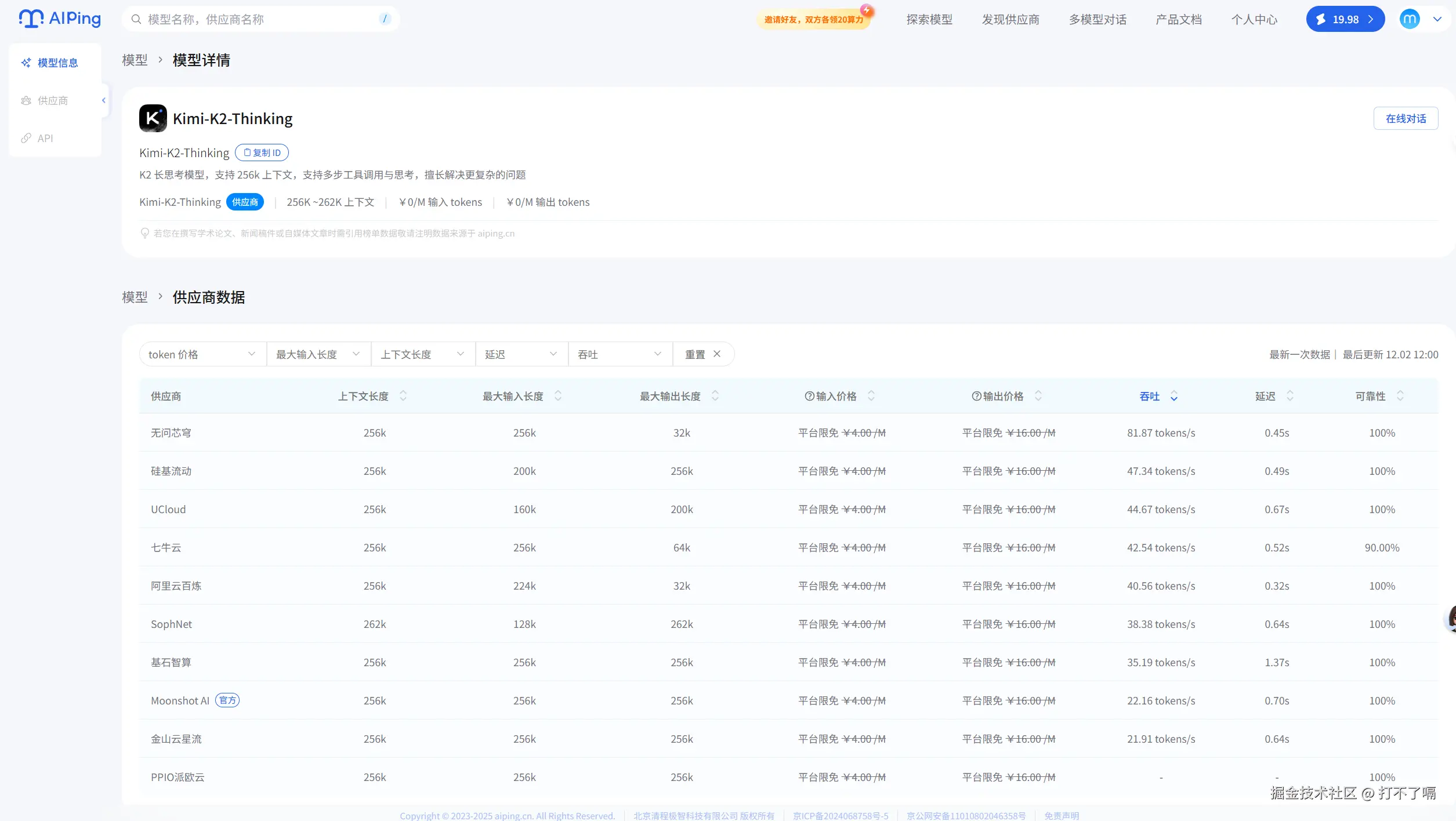Toggle max output length sorting
This screenshot has width=1456, height=821.
click(715, 396)
